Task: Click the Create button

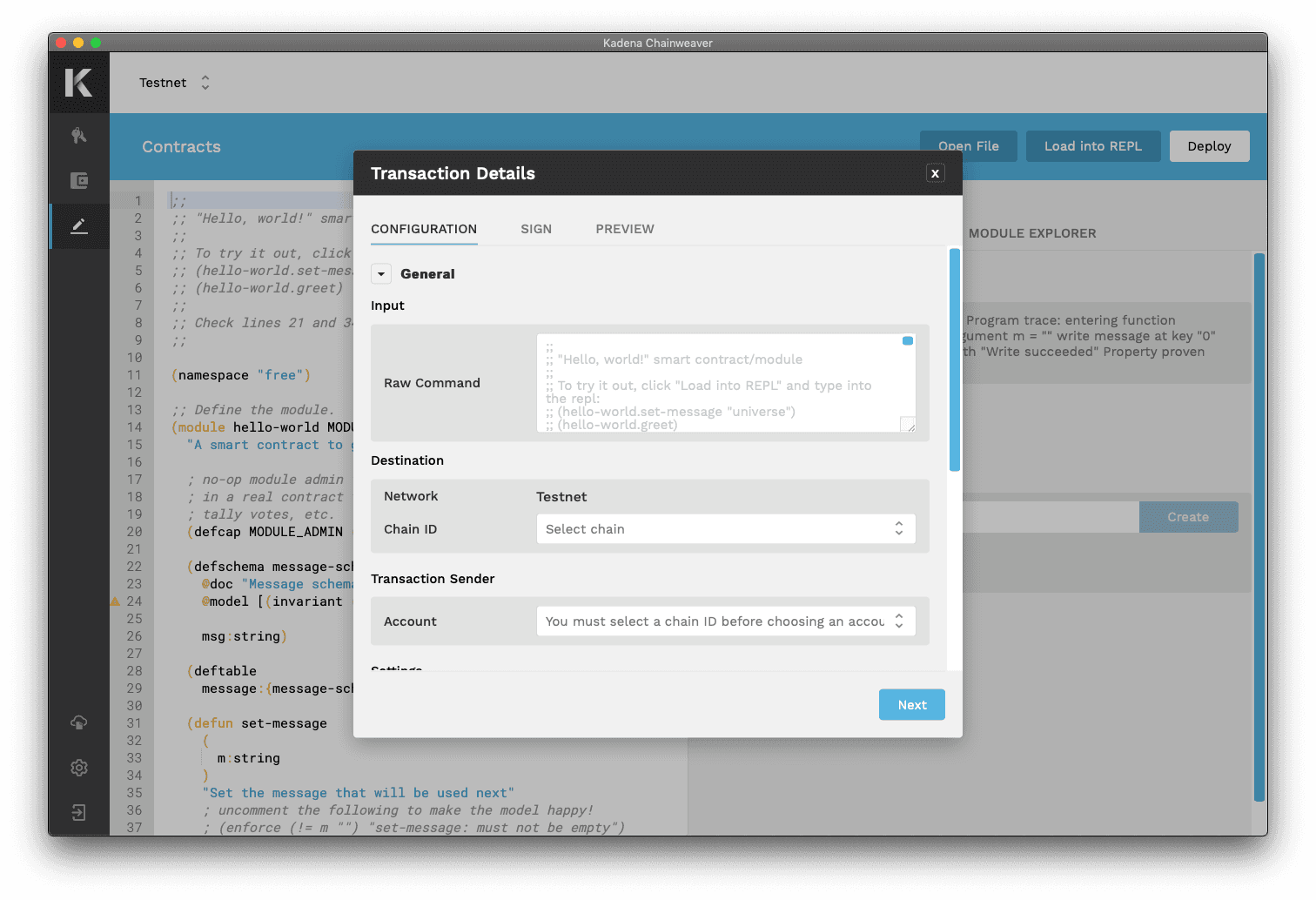Action: tap(1188, 517)
